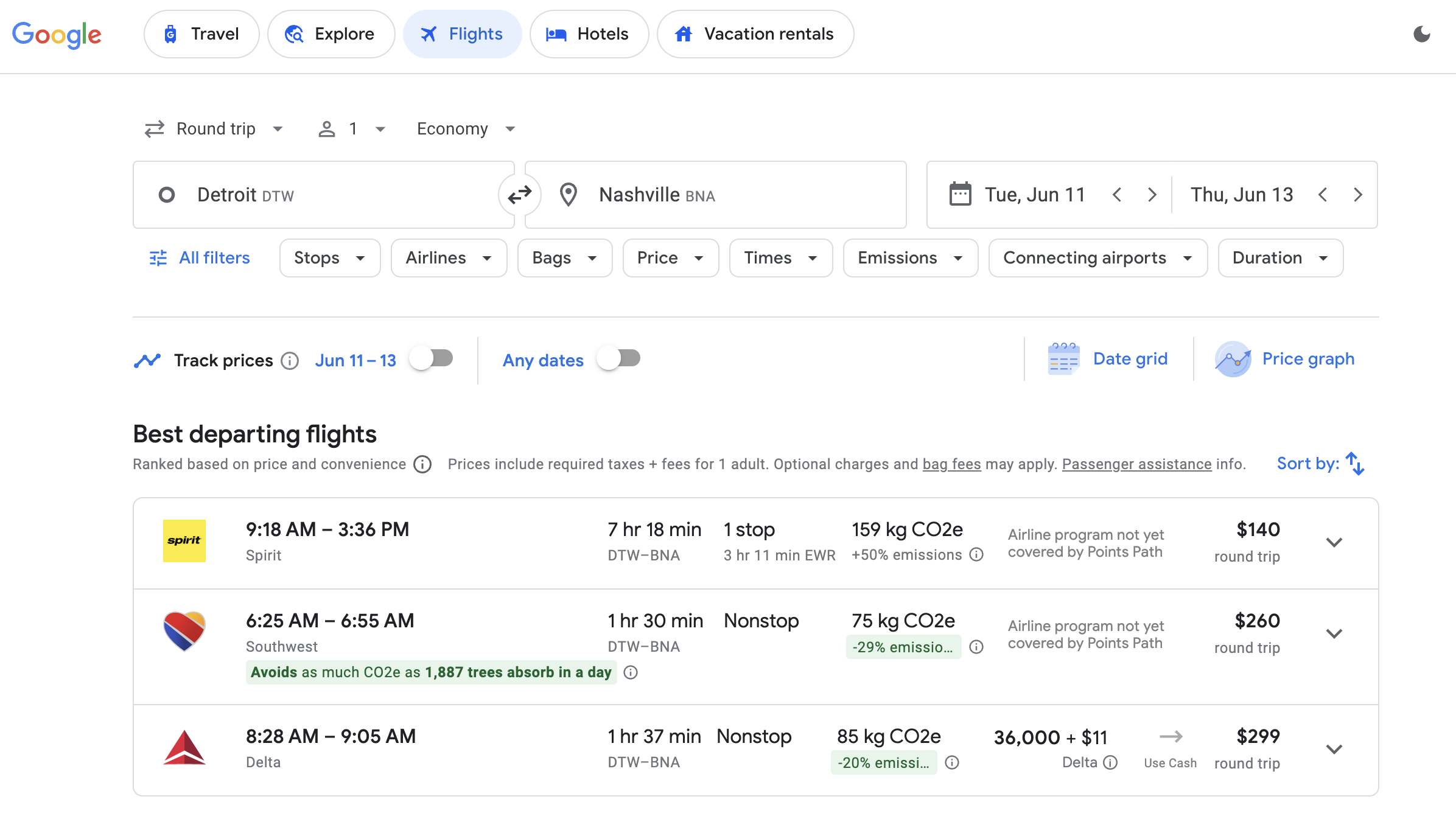Click the ranking info icon beside convenience

click(x=422, y=464)
